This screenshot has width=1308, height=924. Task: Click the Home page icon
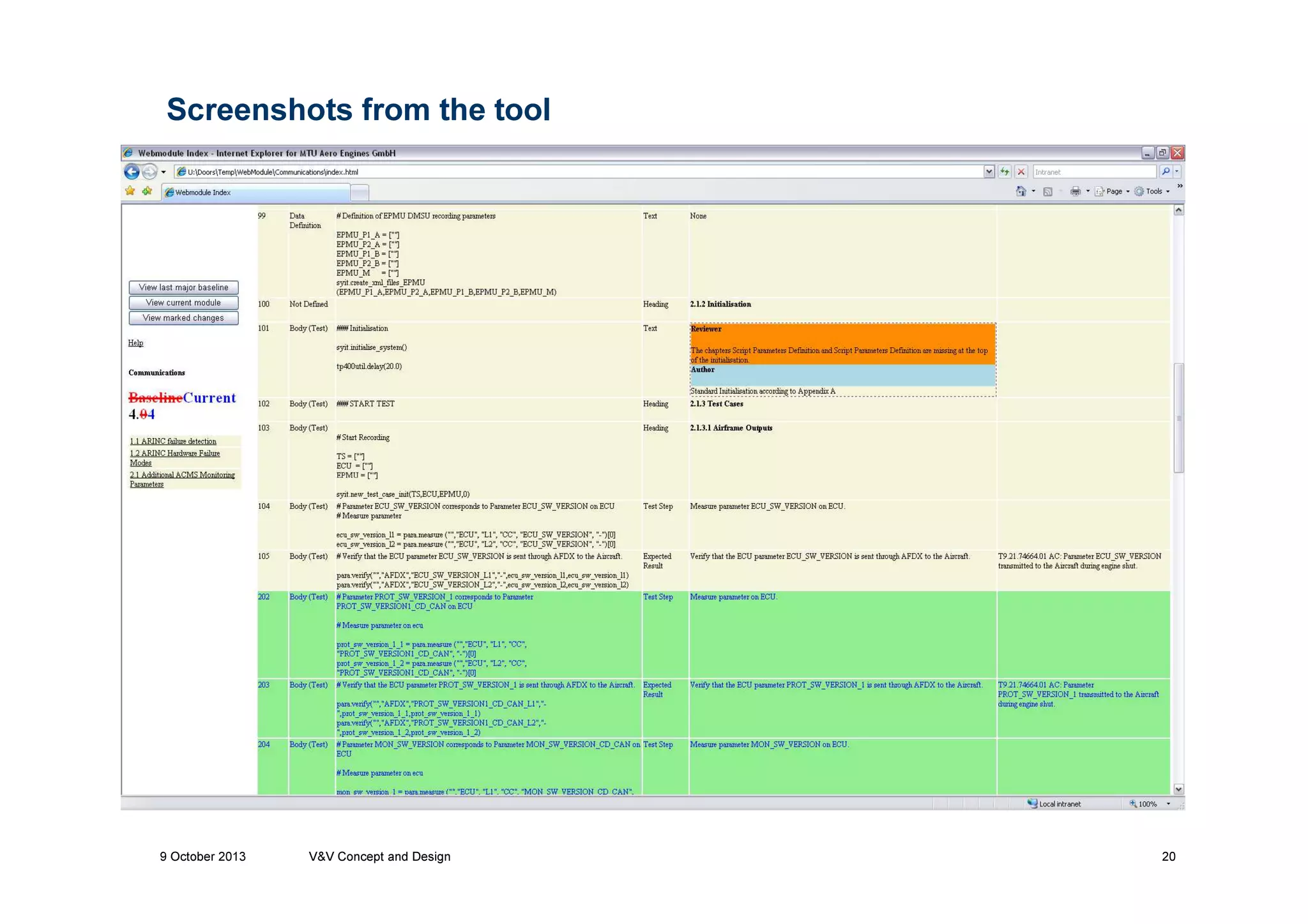1021,191
